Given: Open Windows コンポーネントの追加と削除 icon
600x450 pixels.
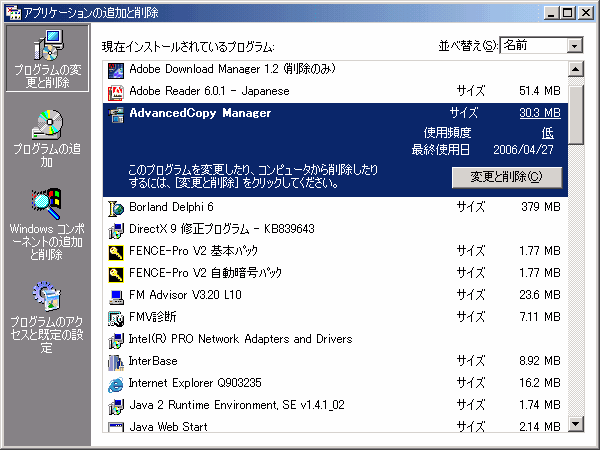Looking at the screenshot, I should pyautogui.click(x=47, y=204).
